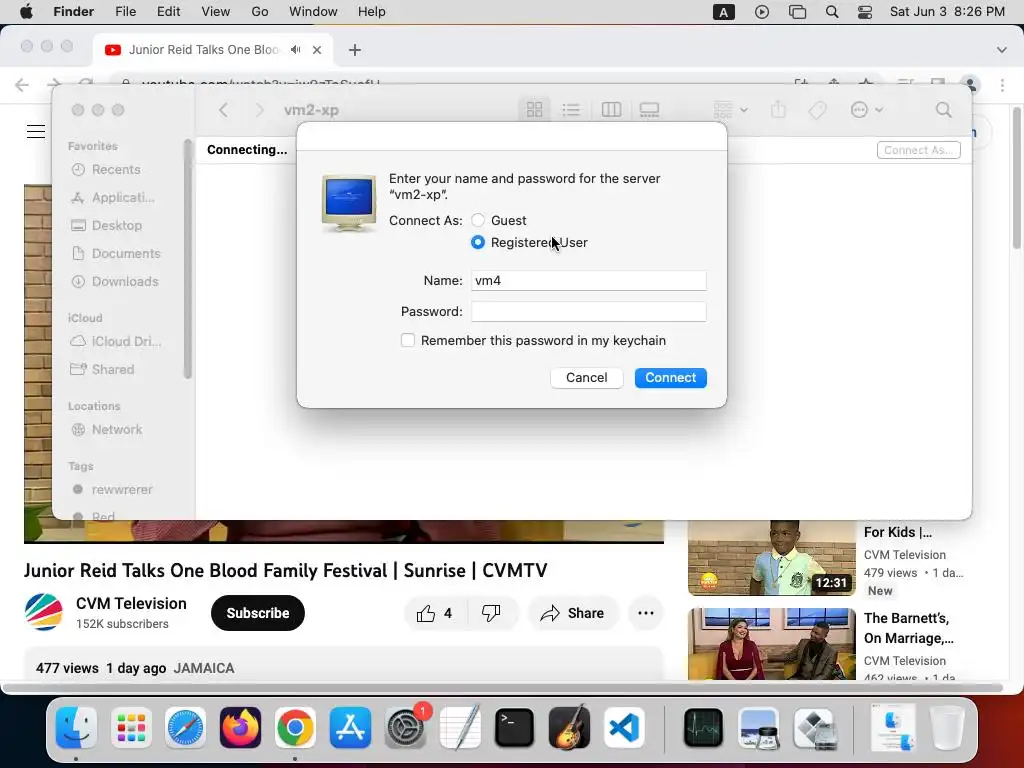Open the Window menu

tap(313, 12)
